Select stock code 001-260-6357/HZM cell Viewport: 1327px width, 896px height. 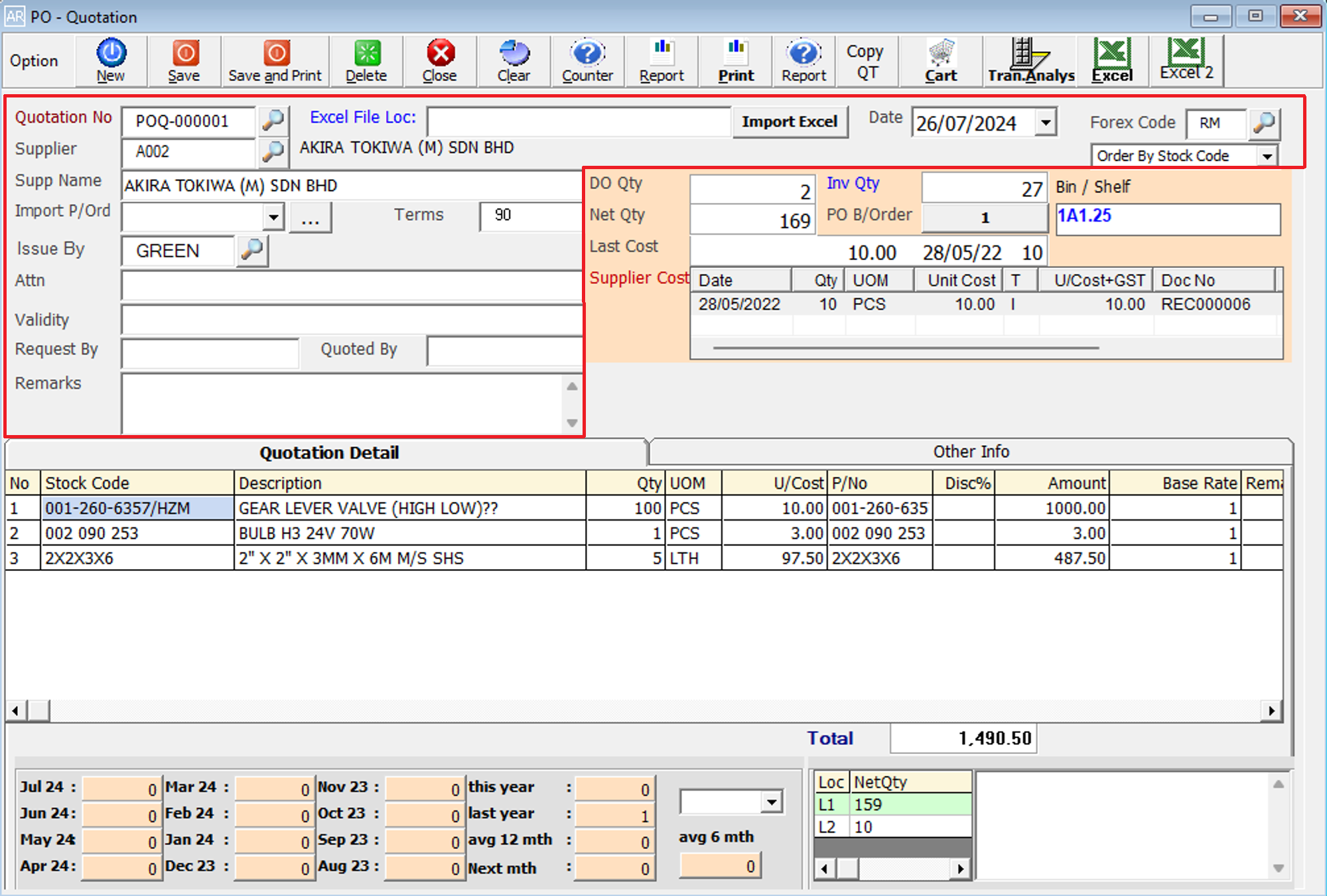point(138,509)
